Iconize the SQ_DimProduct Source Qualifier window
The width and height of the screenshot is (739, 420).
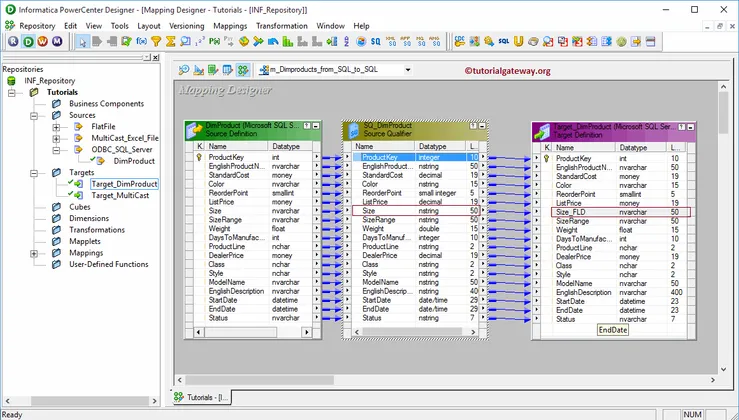click(x=482, y=126)
